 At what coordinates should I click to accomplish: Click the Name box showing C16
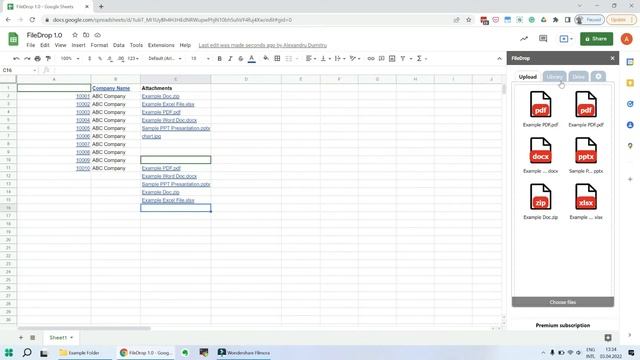[x=19, y=70]
